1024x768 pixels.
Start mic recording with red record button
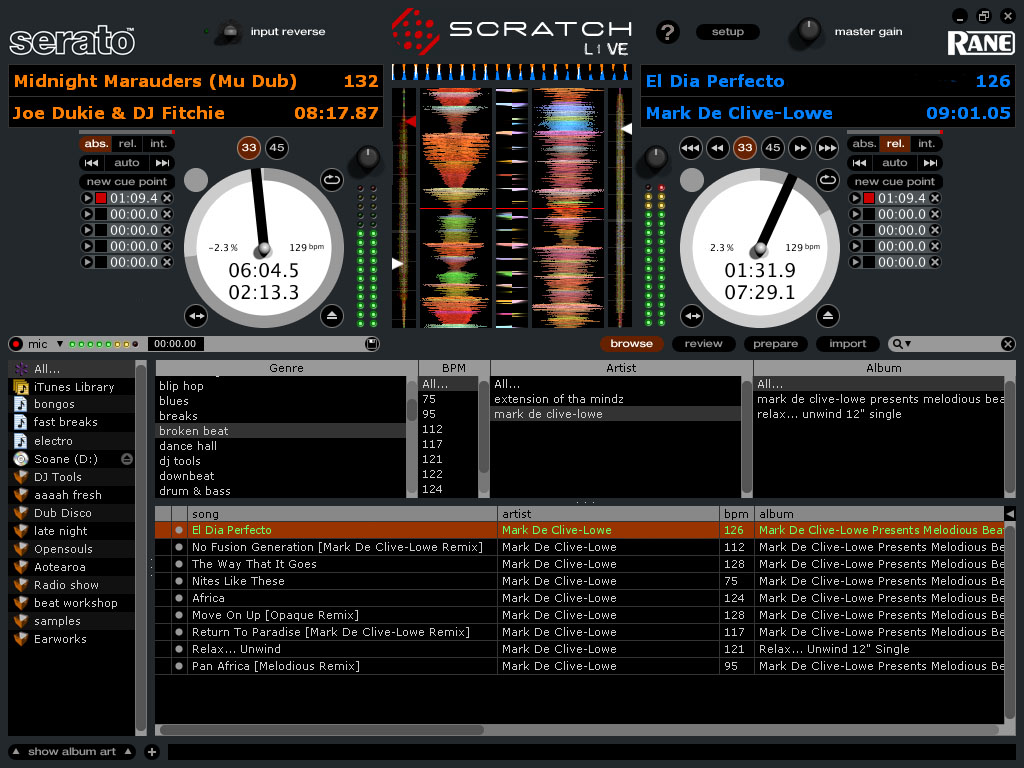tap(16, 344)
